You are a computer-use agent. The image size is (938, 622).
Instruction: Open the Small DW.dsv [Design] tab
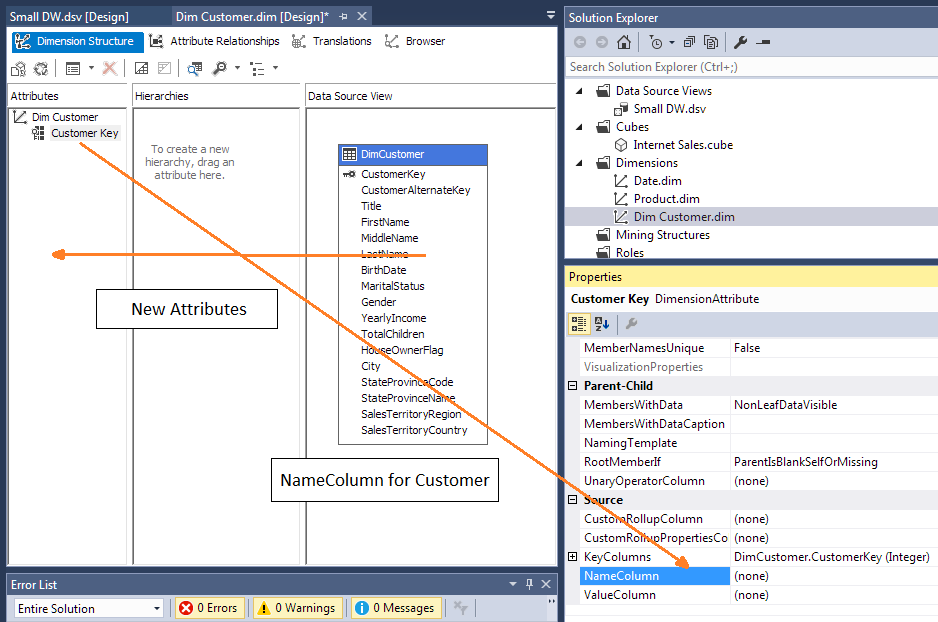coord(70,17)
